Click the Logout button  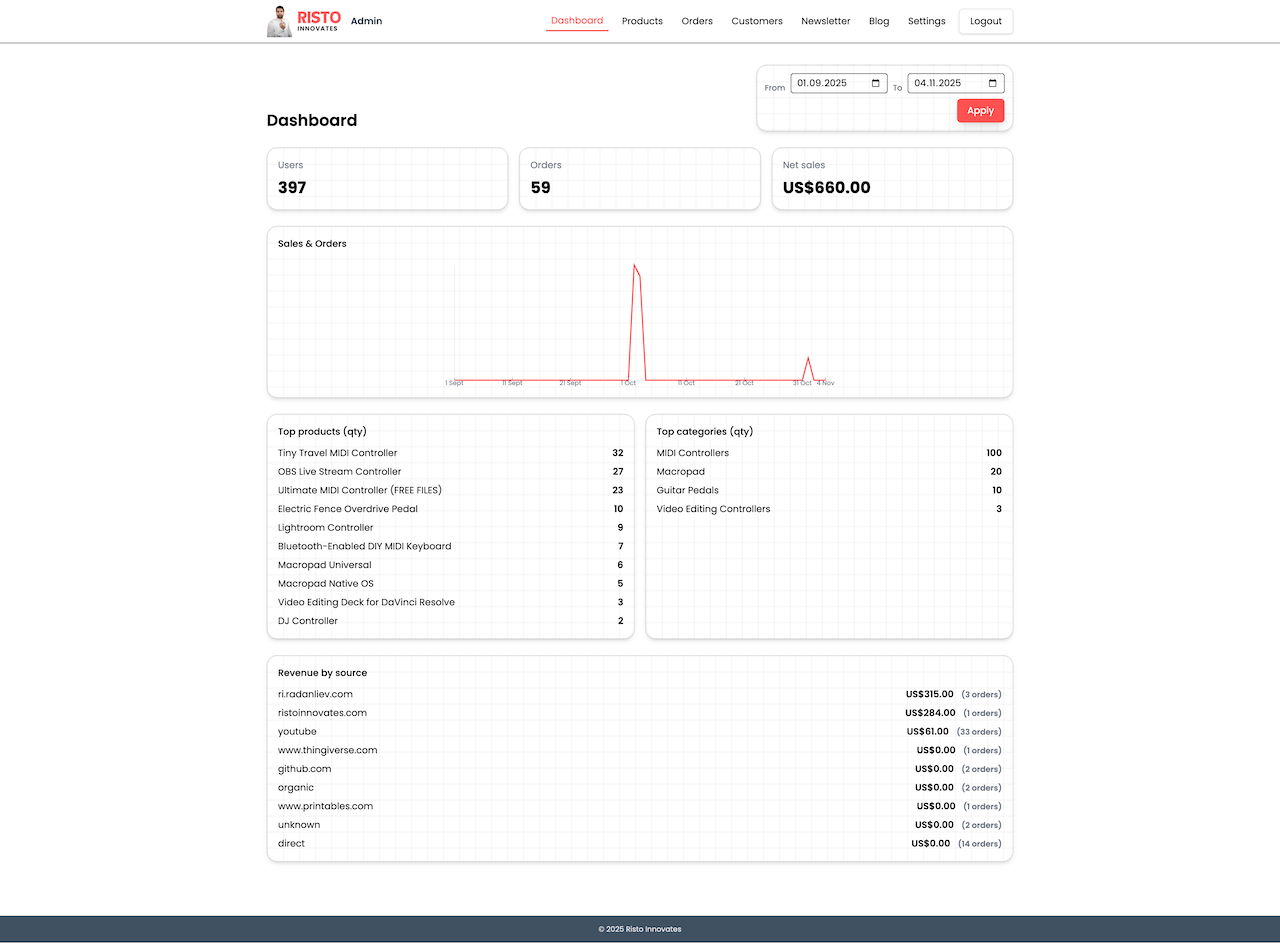pos(986,21)
